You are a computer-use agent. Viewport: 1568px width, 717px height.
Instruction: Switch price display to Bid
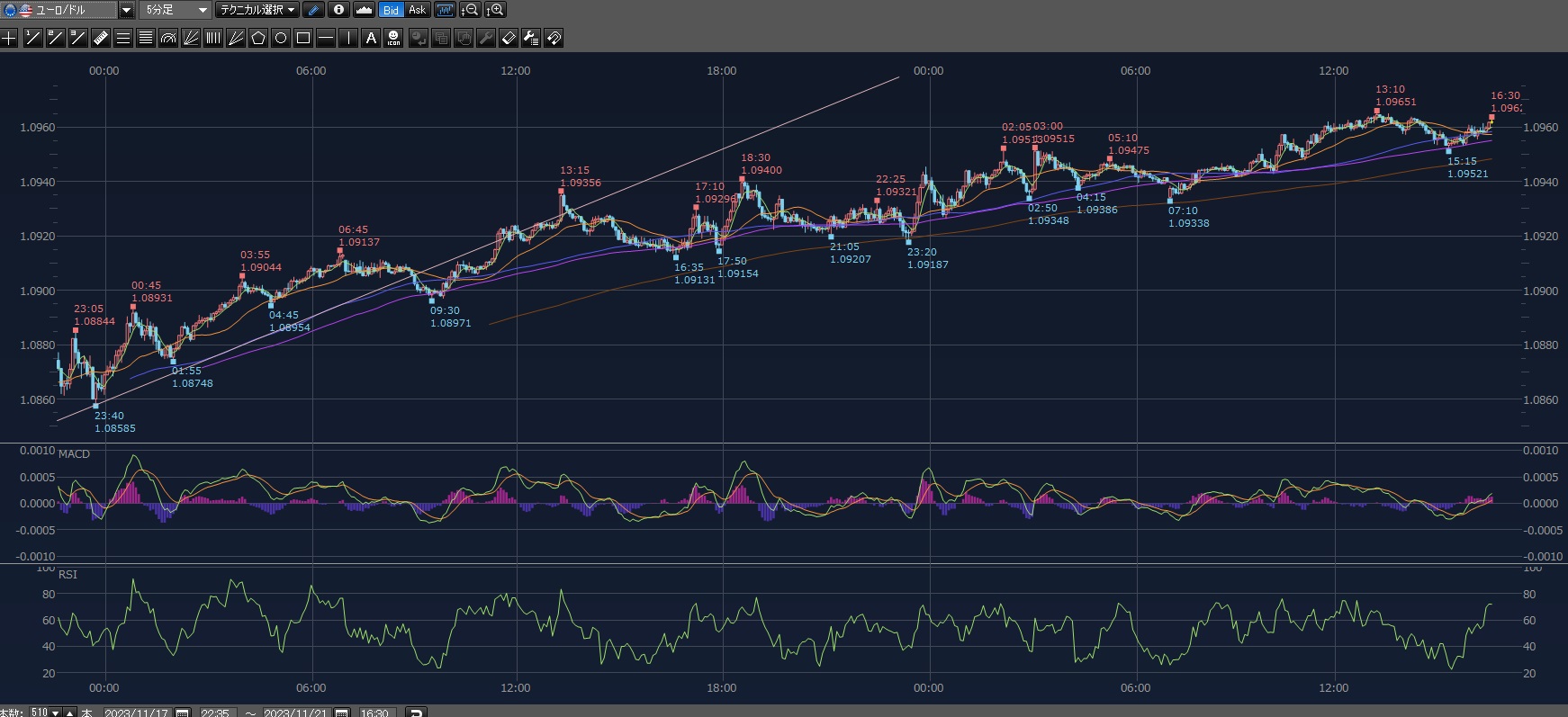(391, 10)
